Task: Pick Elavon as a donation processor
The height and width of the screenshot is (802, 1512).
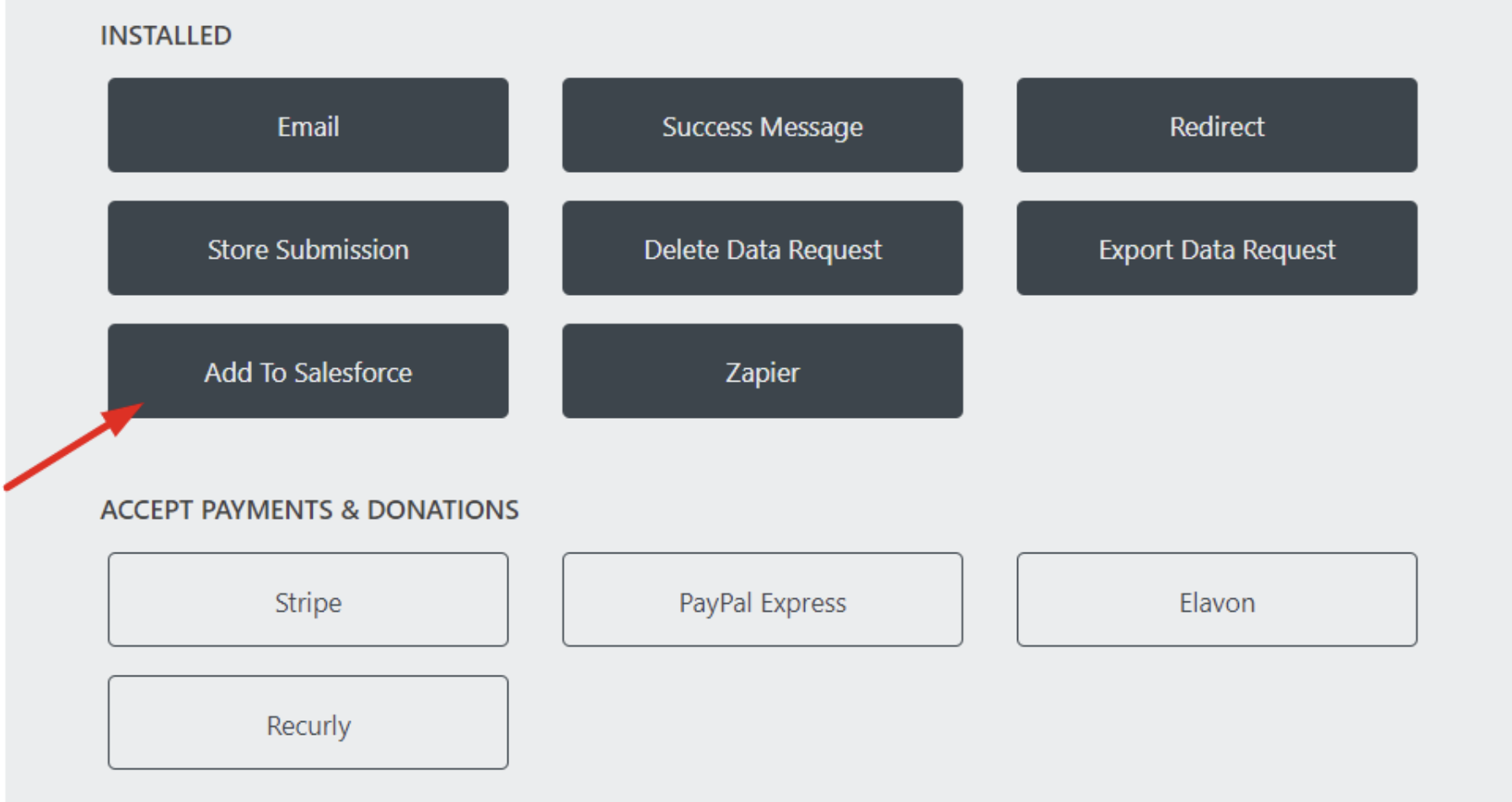Action: [x=1216, y=601]
